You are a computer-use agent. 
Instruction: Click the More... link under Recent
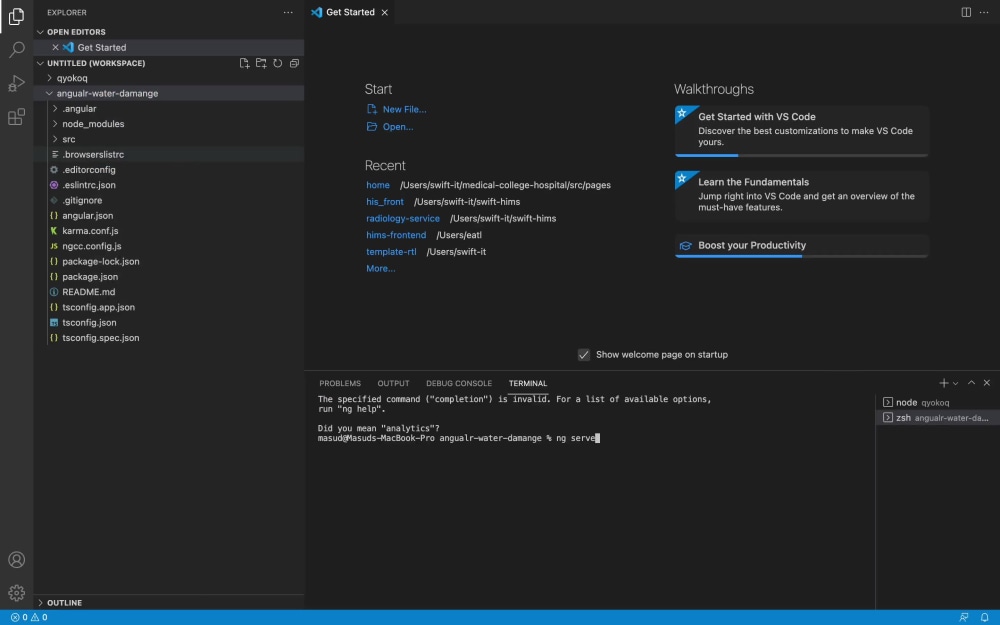(x=380, y=268)
